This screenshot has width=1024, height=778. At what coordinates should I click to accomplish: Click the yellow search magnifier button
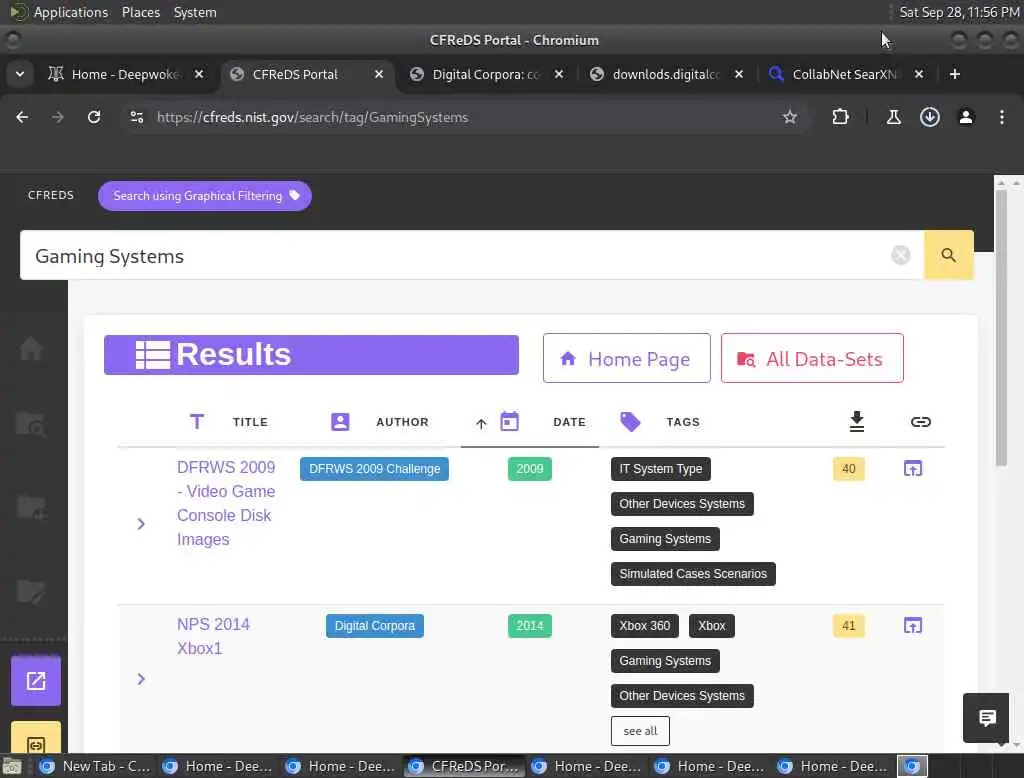pos(948,255)
